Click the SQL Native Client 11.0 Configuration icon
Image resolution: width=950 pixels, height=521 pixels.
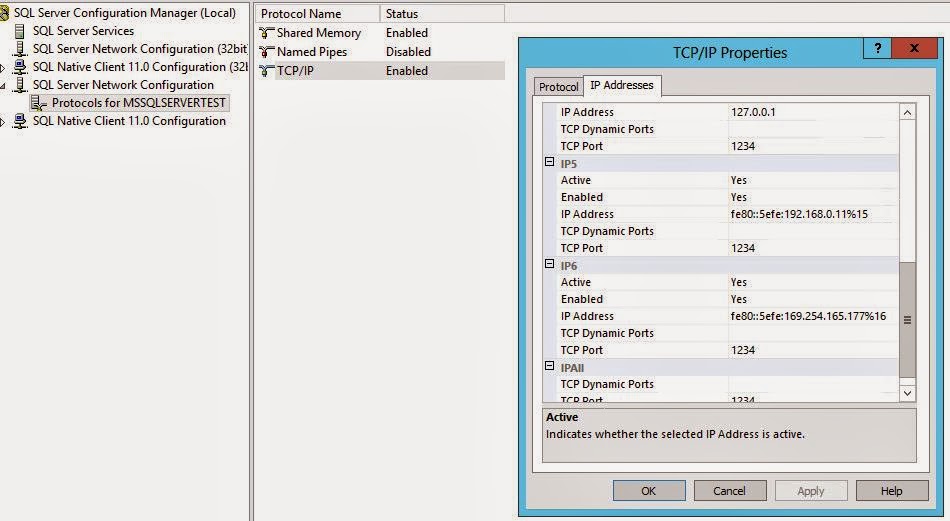point(20,121)
